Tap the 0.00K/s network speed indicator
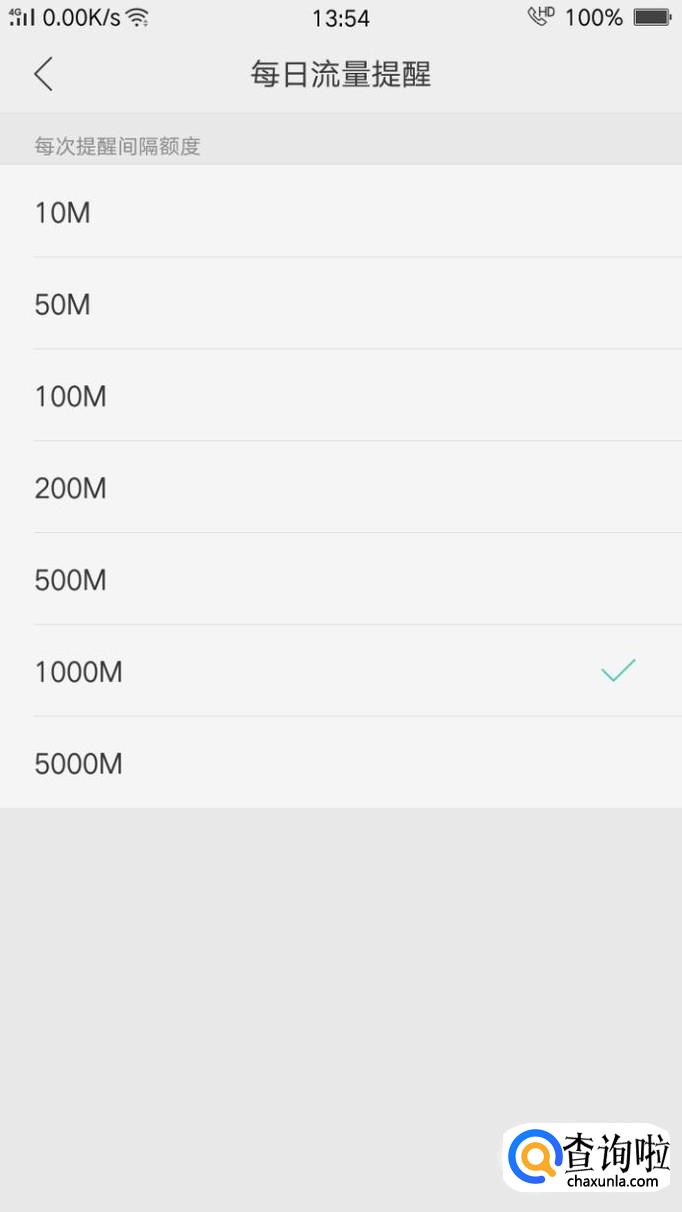The height and width of the screenshot is (1212, 682). pyautogui.click(x=81, y=18)
